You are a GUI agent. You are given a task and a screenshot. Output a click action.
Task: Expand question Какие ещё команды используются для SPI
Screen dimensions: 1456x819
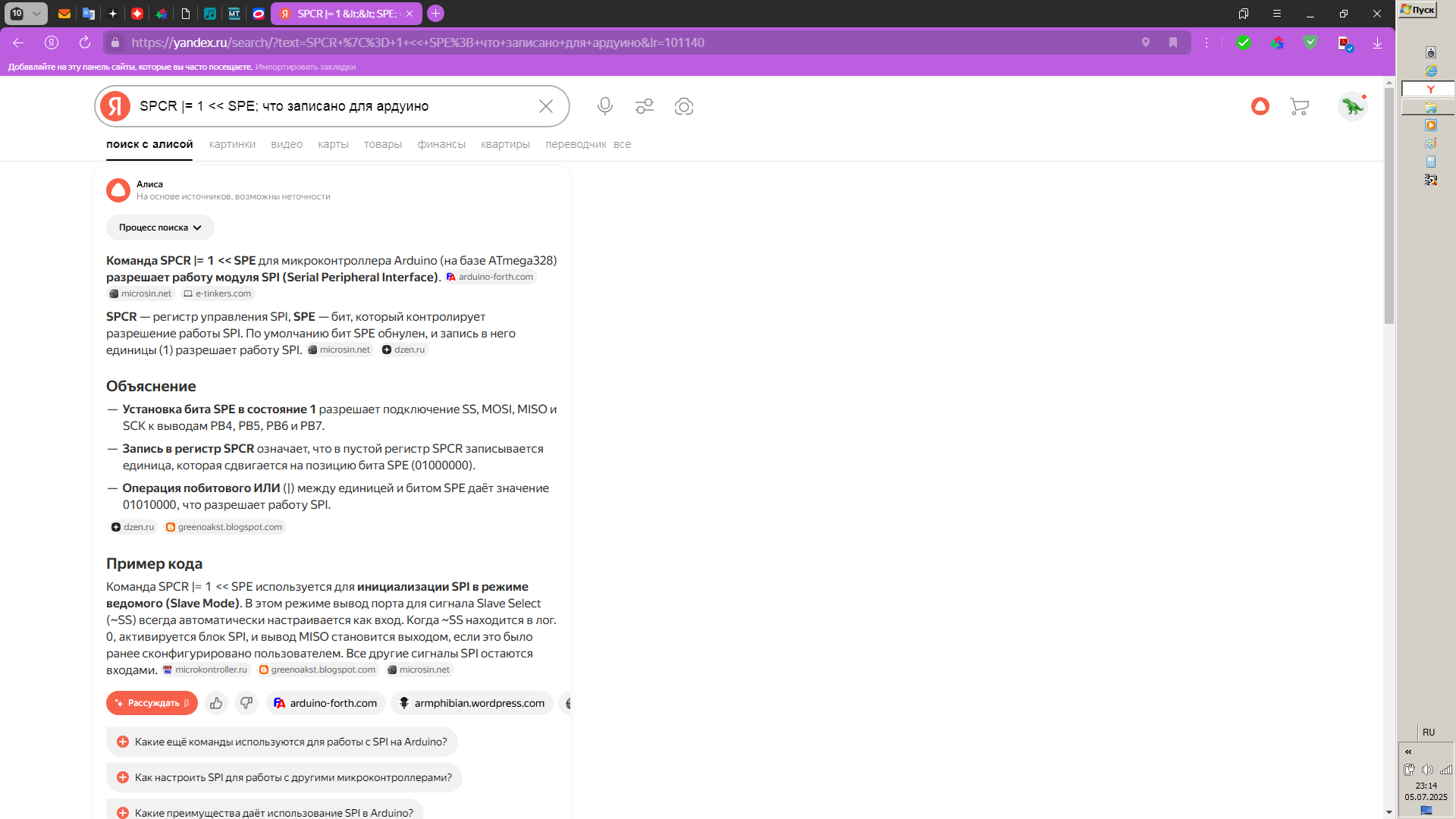[282, 742]
